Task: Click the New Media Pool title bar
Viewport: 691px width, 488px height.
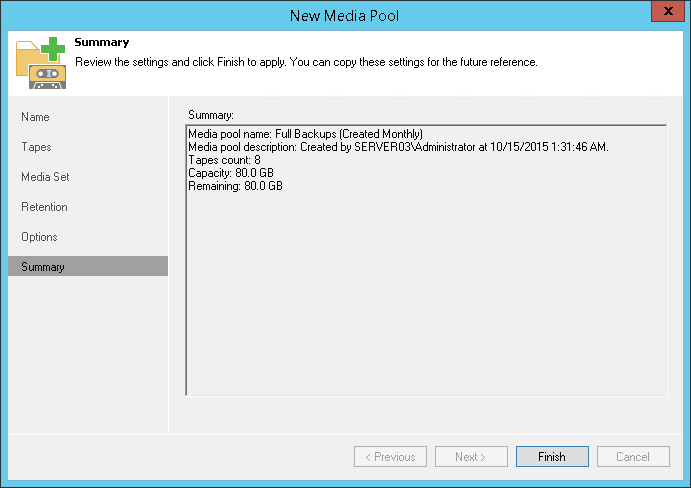Action: pyautogui.click(x=345, y=15)
